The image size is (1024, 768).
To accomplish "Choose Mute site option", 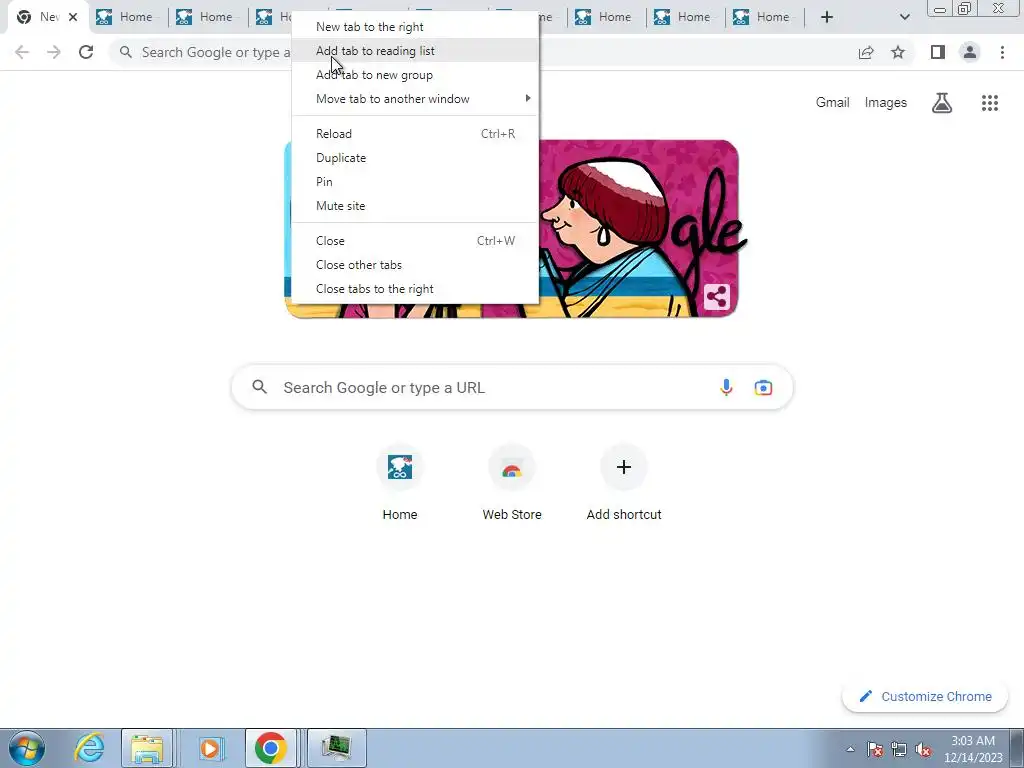I will point(415,206).
